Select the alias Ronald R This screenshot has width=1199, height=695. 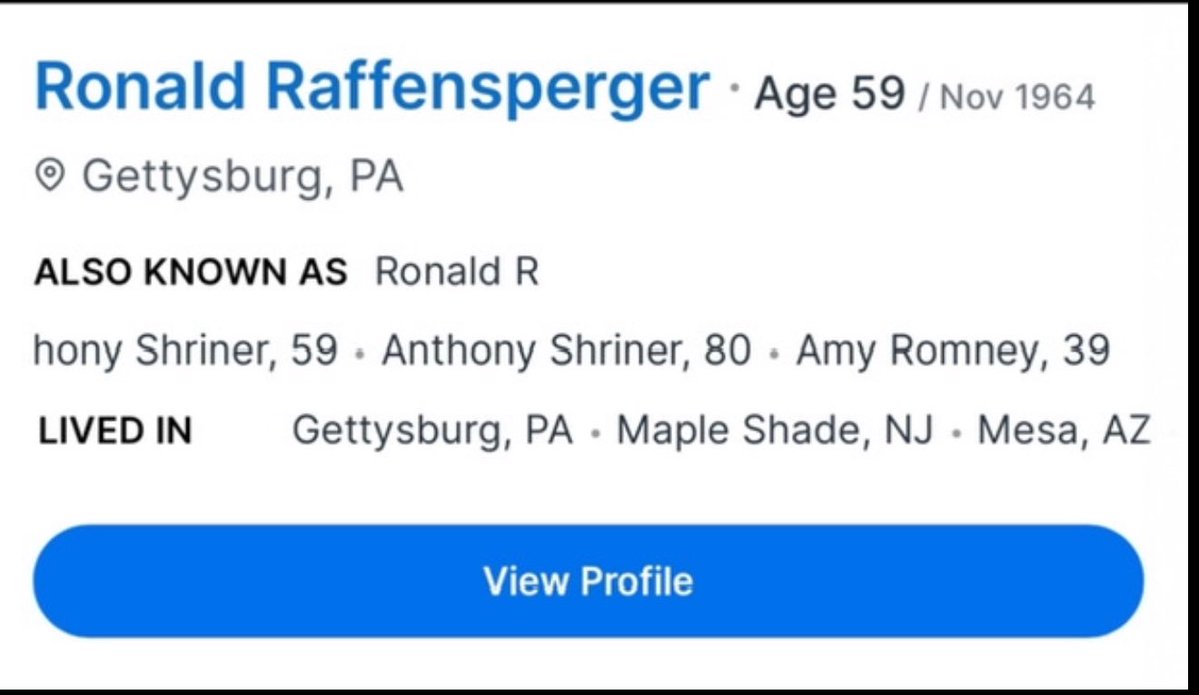(x=457, y=272)
